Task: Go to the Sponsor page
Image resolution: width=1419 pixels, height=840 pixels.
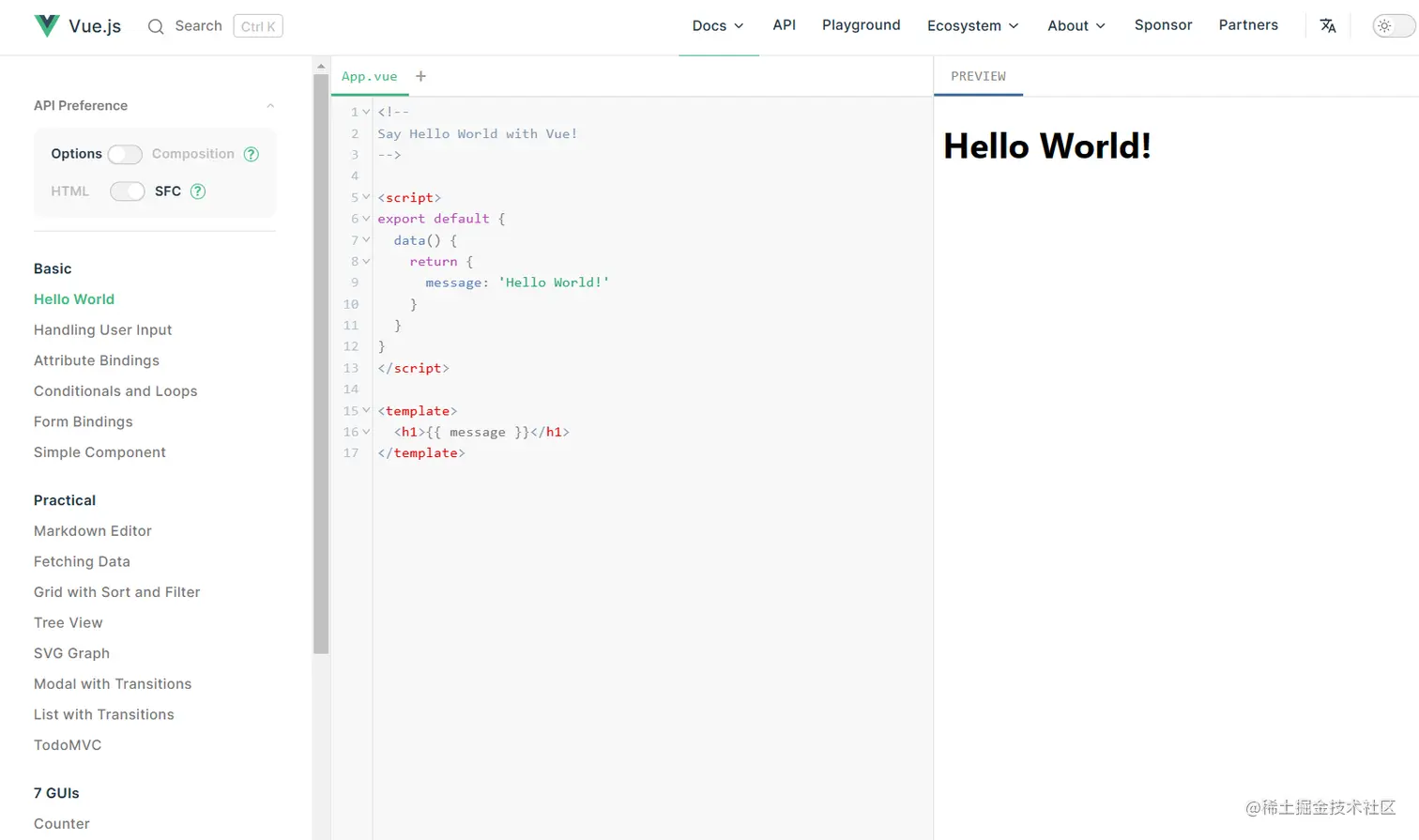Action: (1163, 25)
